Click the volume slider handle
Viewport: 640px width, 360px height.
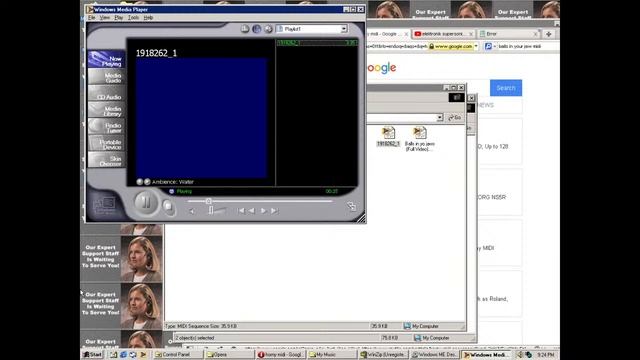coord(211,210)
